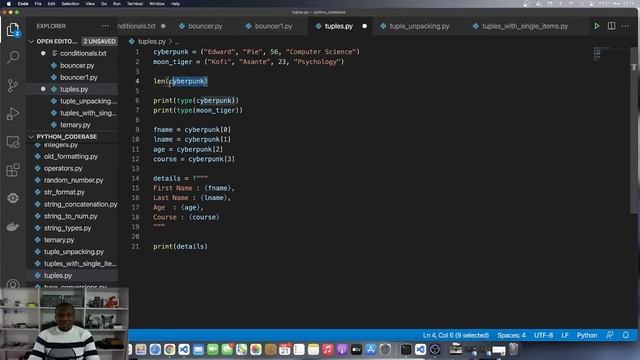Click the feedback icon in status bar

coord(610,335)
